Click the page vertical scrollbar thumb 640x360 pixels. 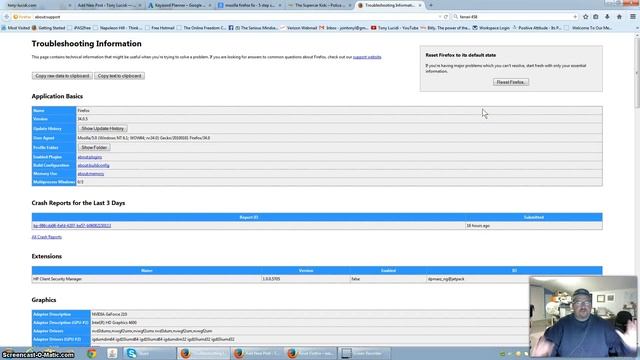637,73
